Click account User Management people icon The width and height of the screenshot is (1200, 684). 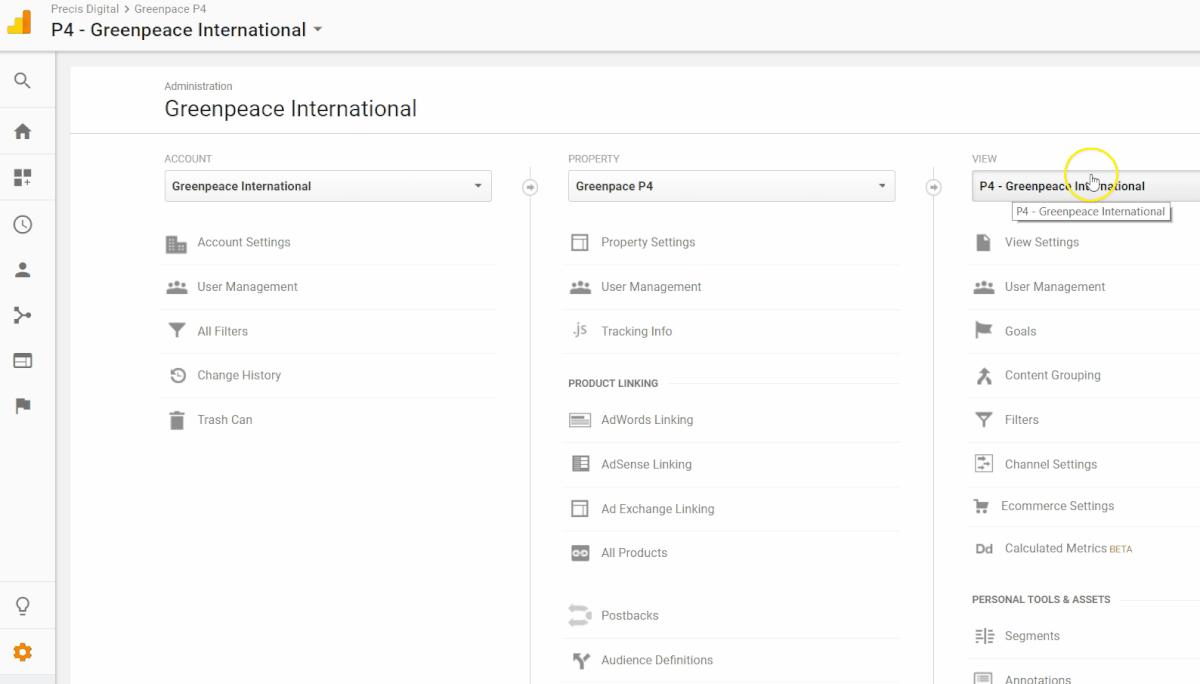177,287
